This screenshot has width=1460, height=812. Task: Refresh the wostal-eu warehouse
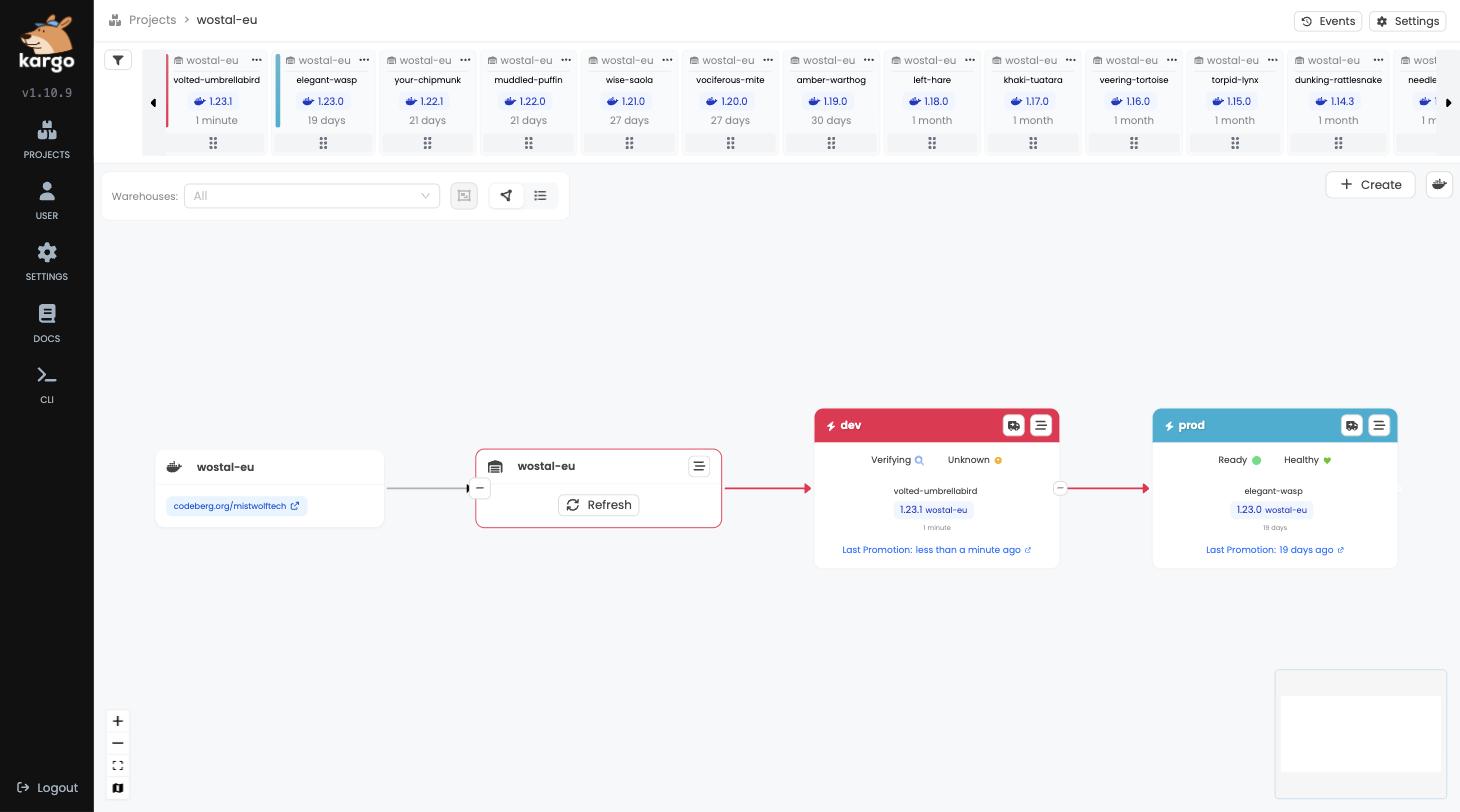pos(599,505)
